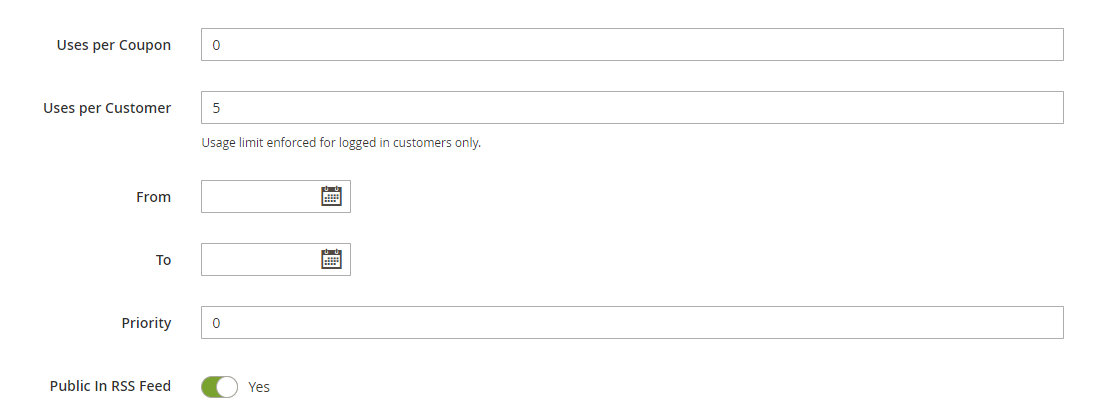Click into the Uses per Coupon field
This screenshot has height=418, width=1096.
pos(632,45)
